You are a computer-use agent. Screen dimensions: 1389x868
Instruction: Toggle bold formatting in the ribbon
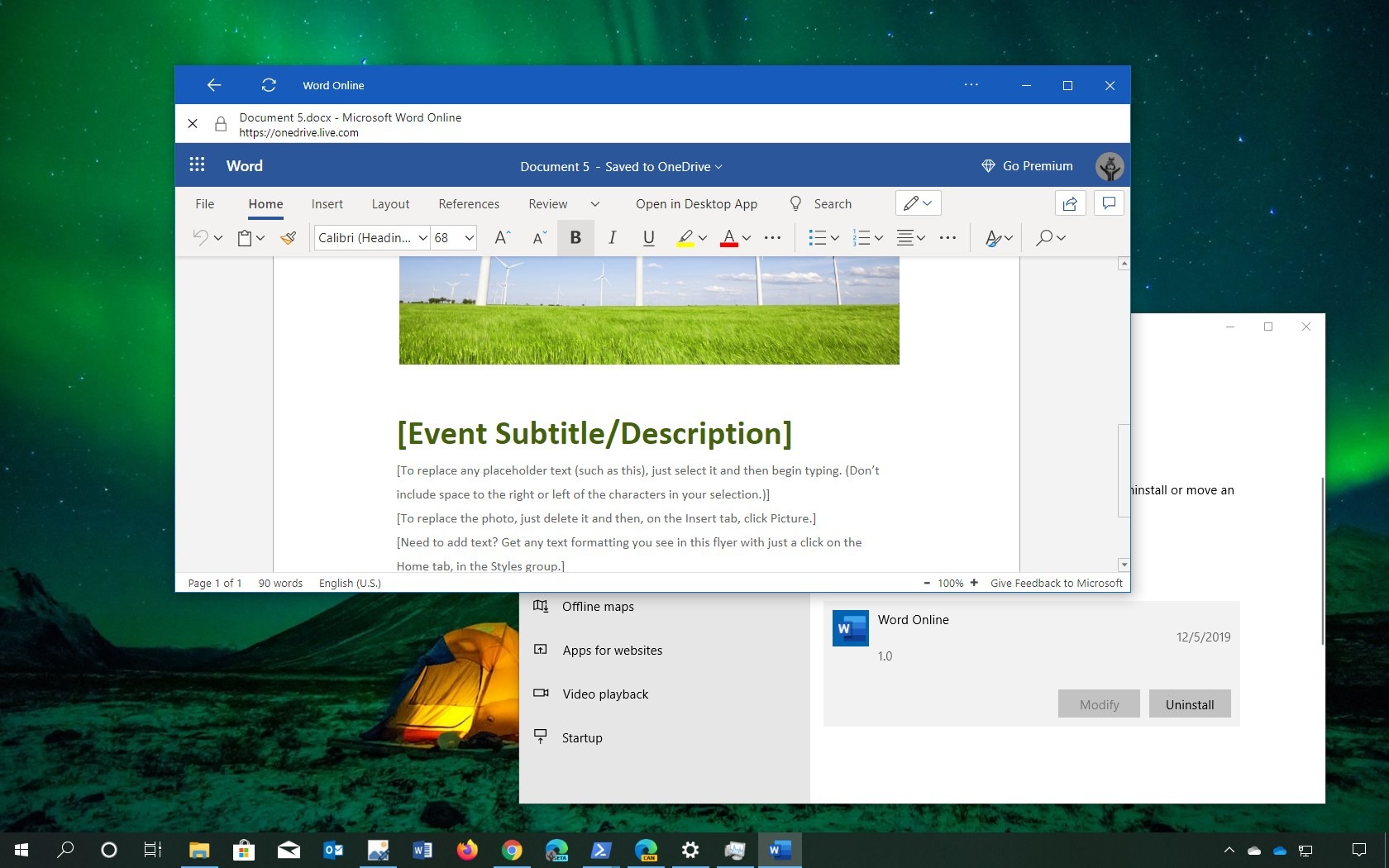[x=575, y=238]
